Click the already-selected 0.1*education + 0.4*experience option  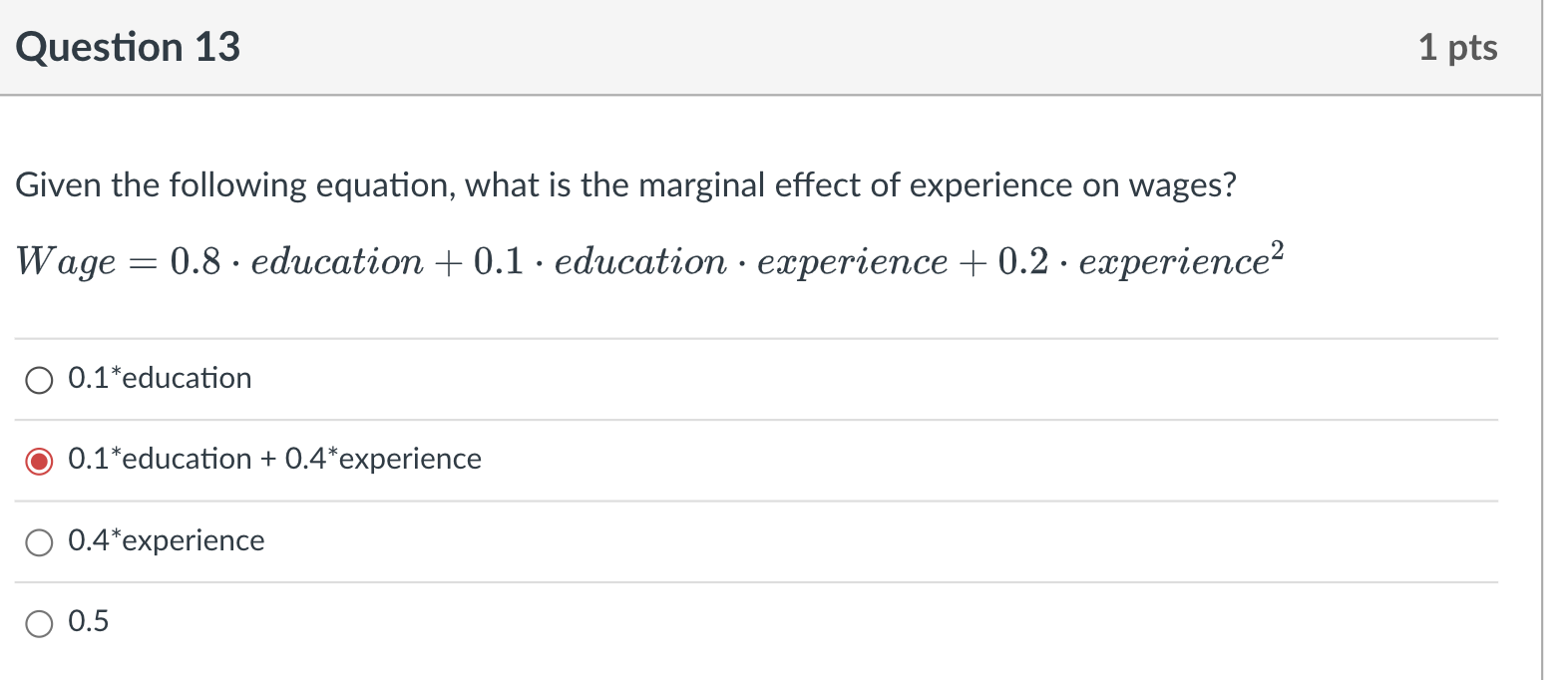(x=40, y=461)
